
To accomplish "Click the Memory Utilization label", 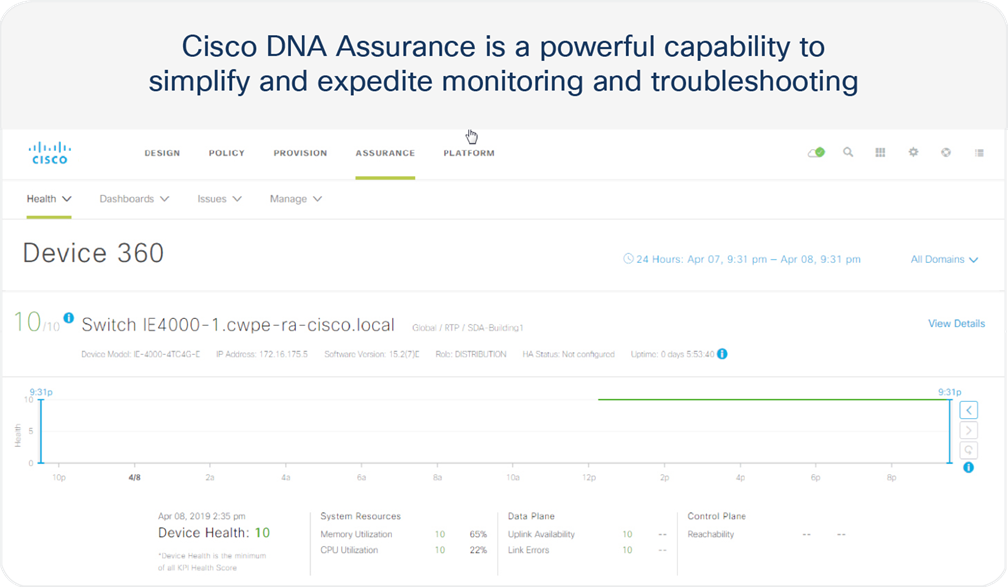I will pos(356,534).
